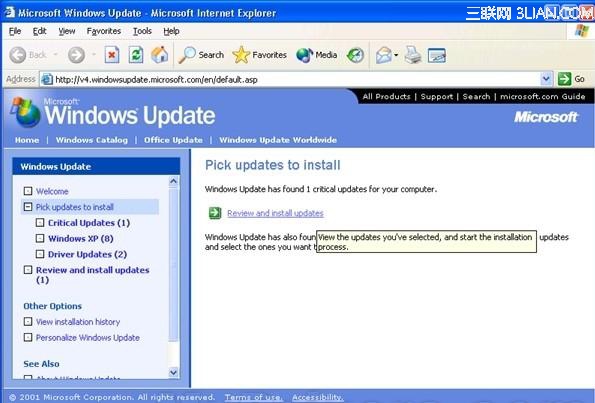
Task: Open Personalize Windows Update option
Action: pos(88,338)
